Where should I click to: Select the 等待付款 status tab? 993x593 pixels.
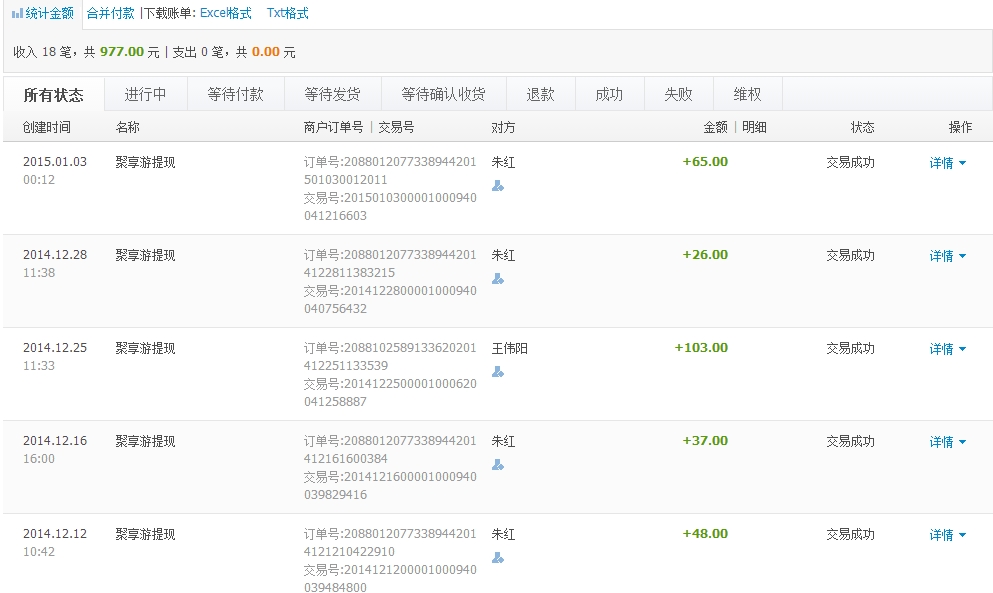(x=235, y=94)
